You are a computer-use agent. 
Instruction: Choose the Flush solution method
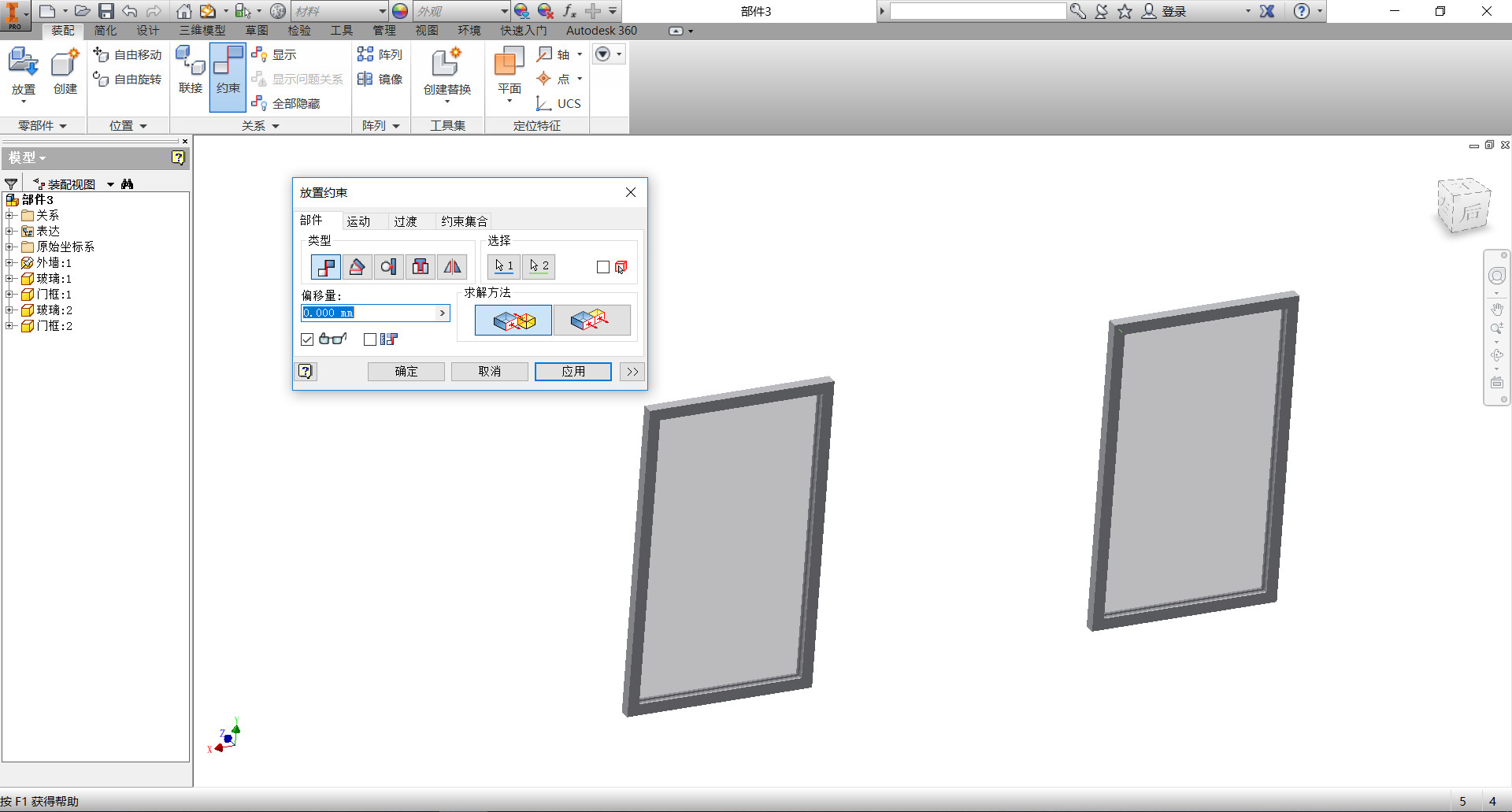[x=591, y=321]
